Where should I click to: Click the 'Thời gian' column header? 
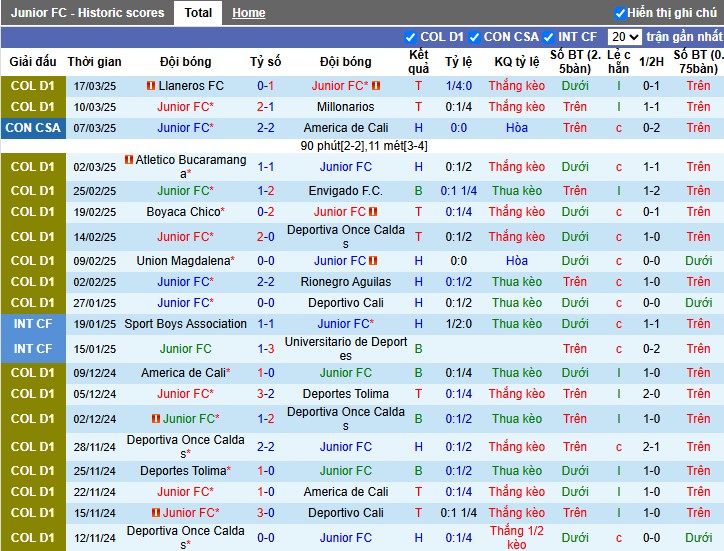pos(94,62)
